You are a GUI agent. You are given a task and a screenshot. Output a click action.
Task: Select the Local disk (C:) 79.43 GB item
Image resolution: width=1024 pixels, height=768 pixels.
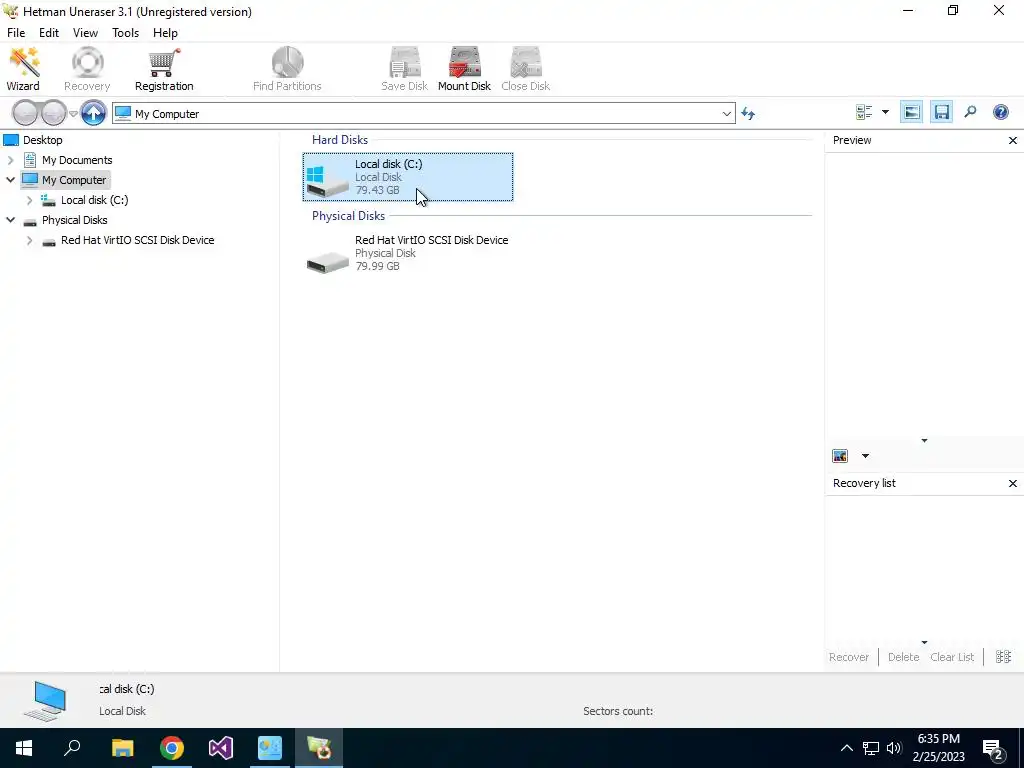(x=408, y=177)
